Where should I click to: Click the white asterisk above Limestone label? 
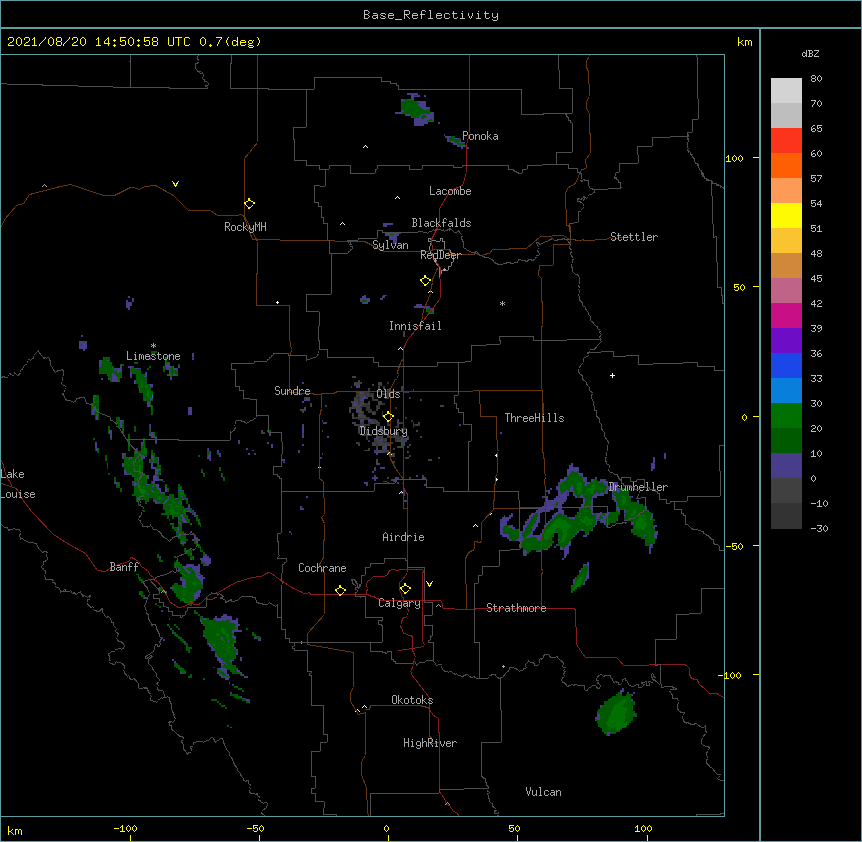click(153, 346)
